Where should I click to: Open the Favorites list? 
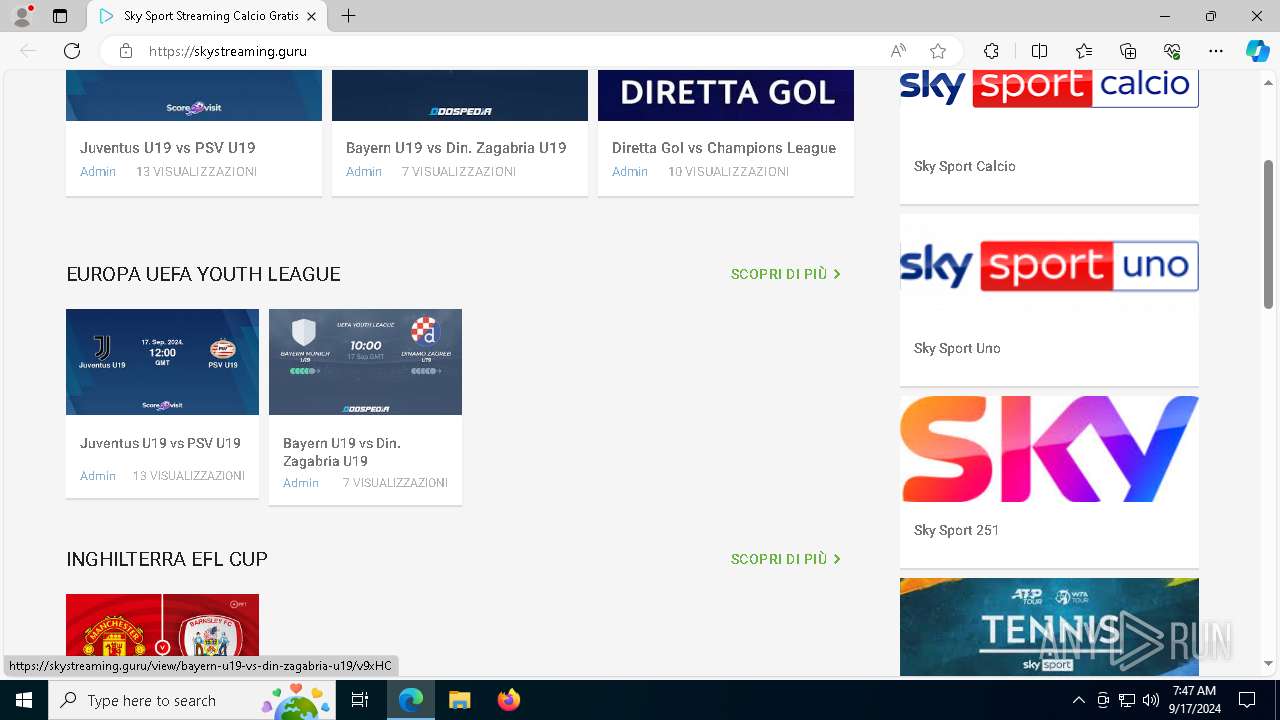1084,51
